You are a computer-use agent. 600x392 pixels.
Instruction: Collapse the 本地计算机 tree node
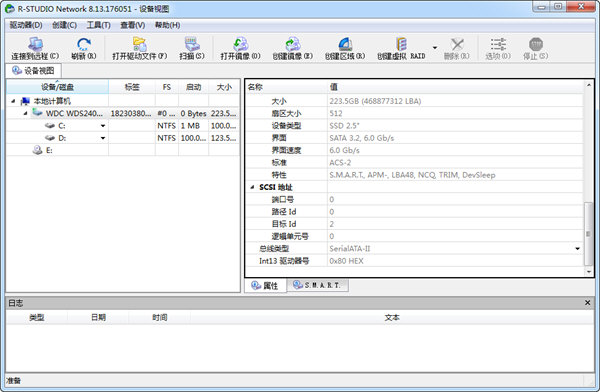(x=13, y=101)
